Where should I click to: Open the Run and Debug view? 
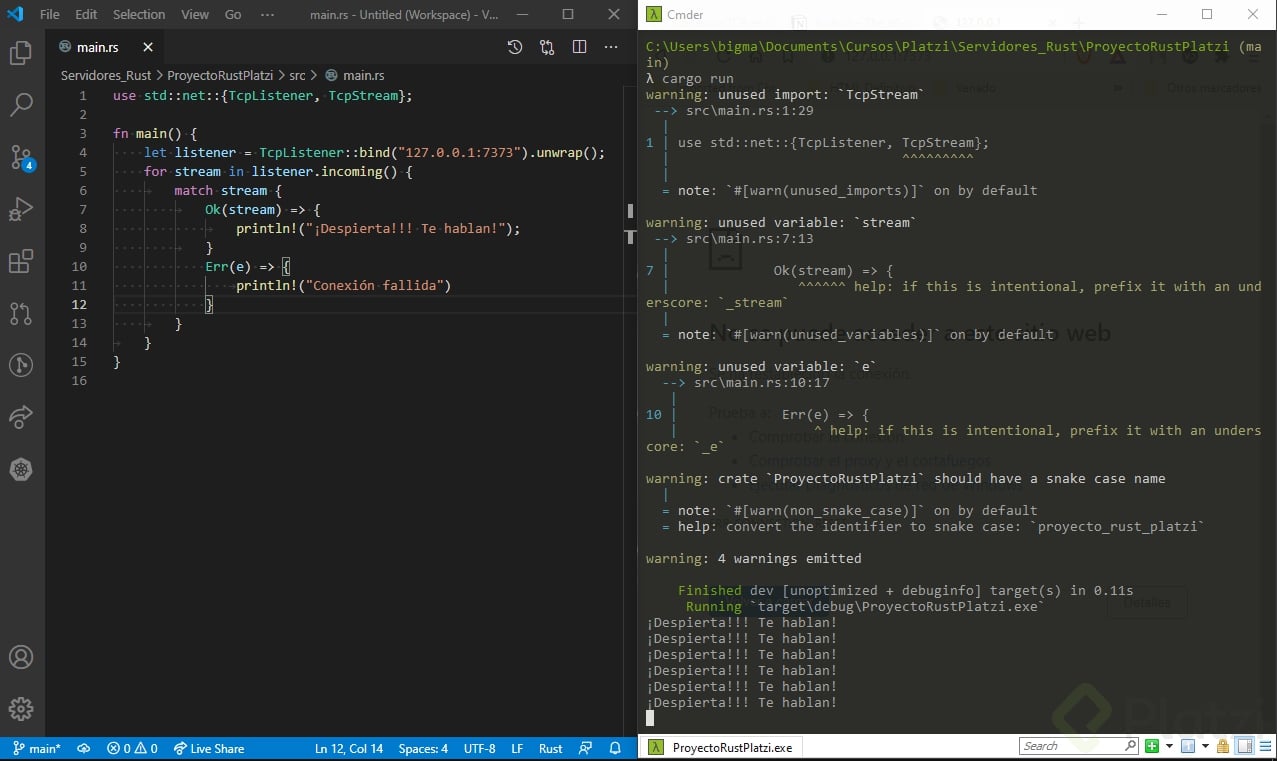pos(21,209)
